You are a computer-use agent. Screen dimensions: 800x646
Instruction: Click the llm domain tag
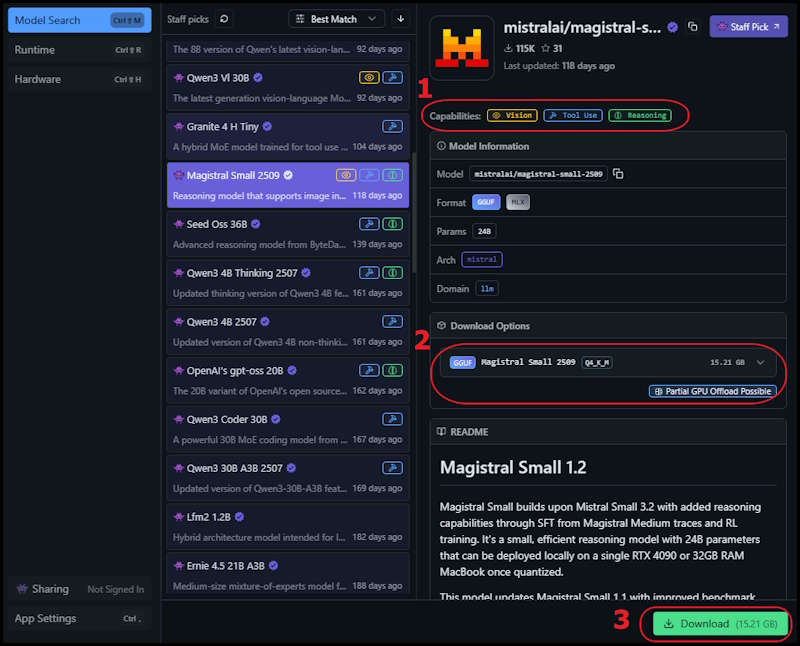[x=487, y=289]
